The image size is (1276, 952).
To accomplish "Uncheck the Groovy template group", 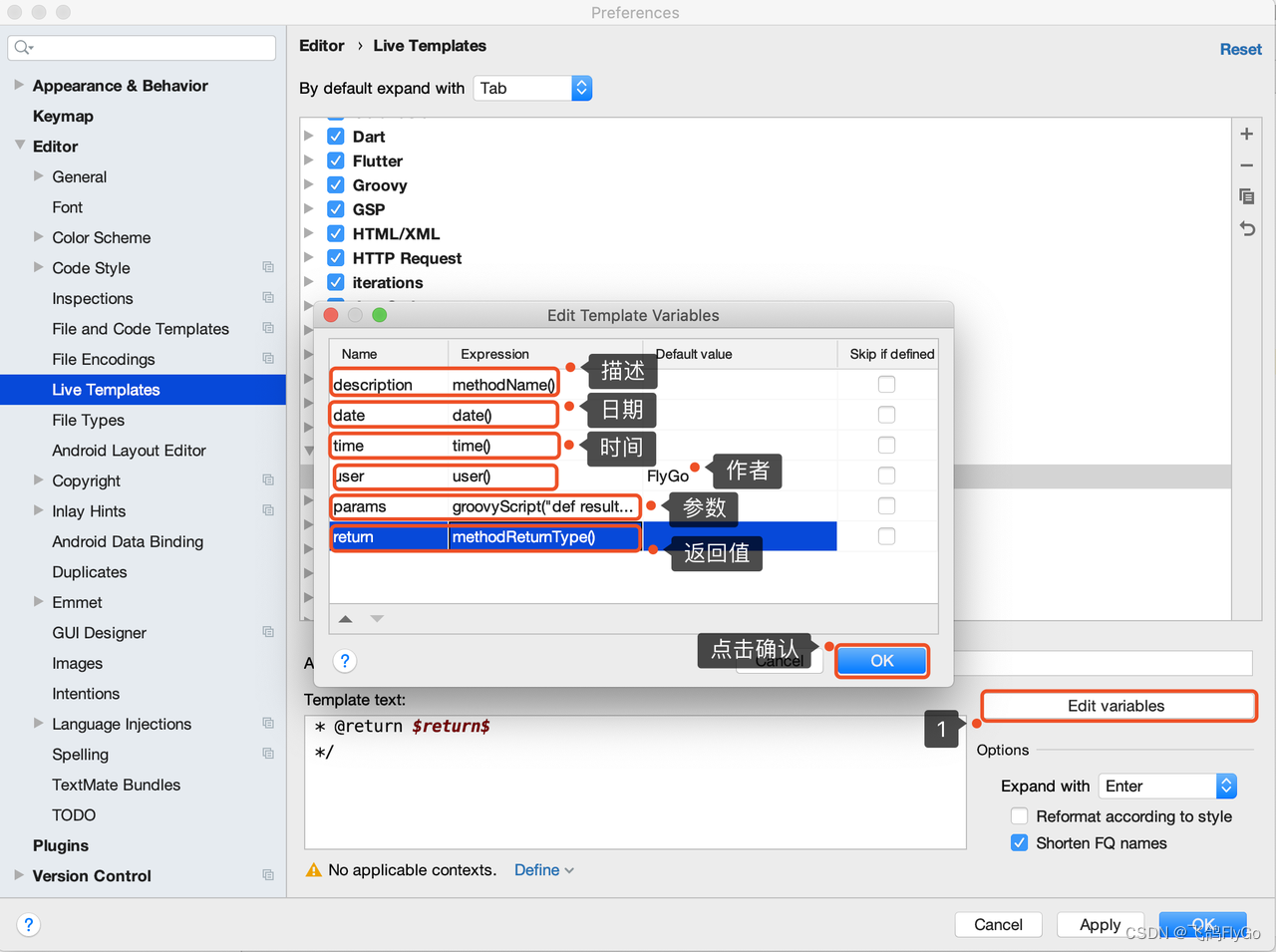I will point(336,185).
